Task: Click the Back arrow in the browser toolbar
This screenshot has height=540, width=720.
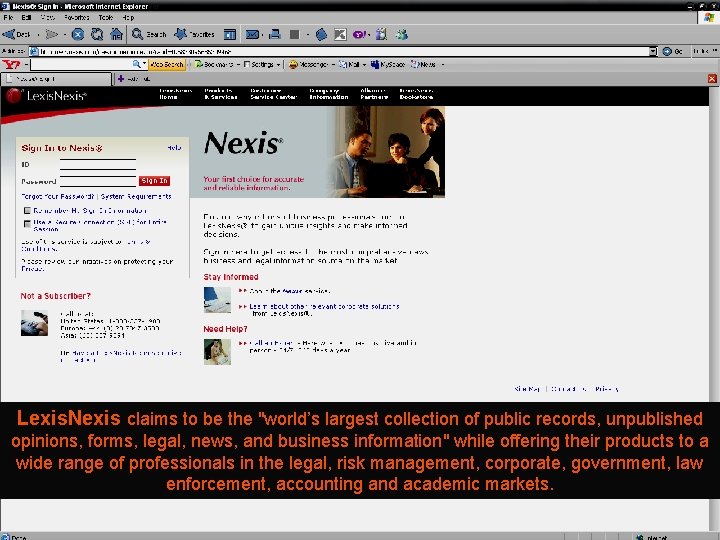Action: (9, 34)
